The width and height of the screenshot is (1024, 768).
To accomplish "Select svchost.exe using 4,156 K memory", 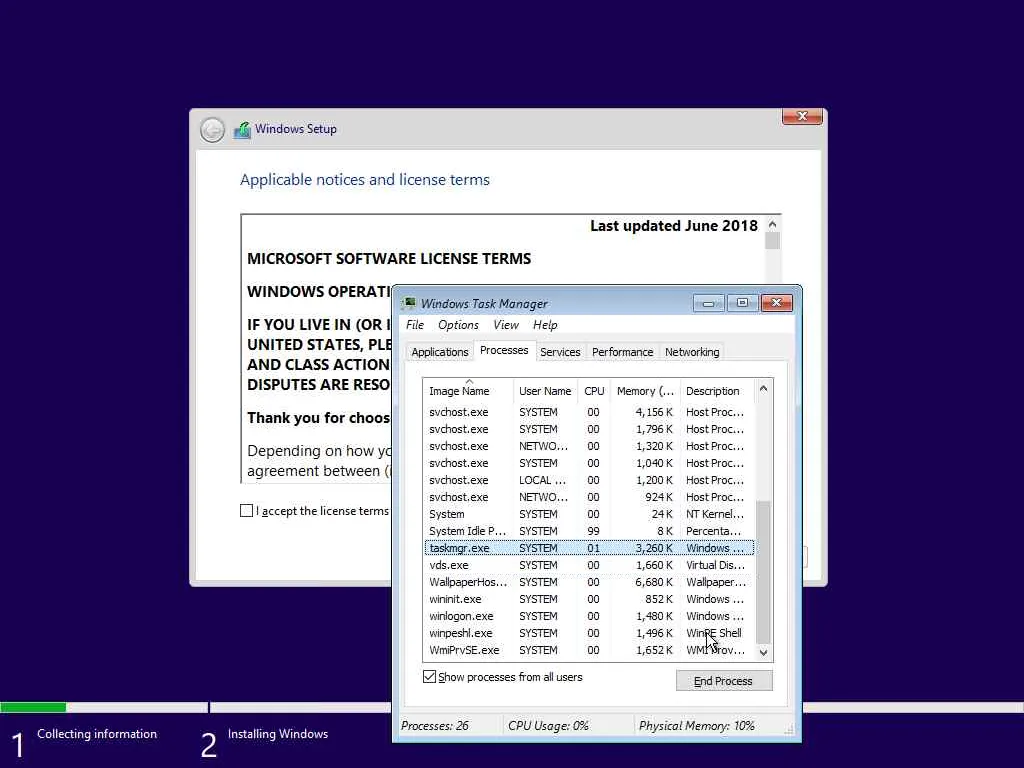I will click(x=589, y=412).
